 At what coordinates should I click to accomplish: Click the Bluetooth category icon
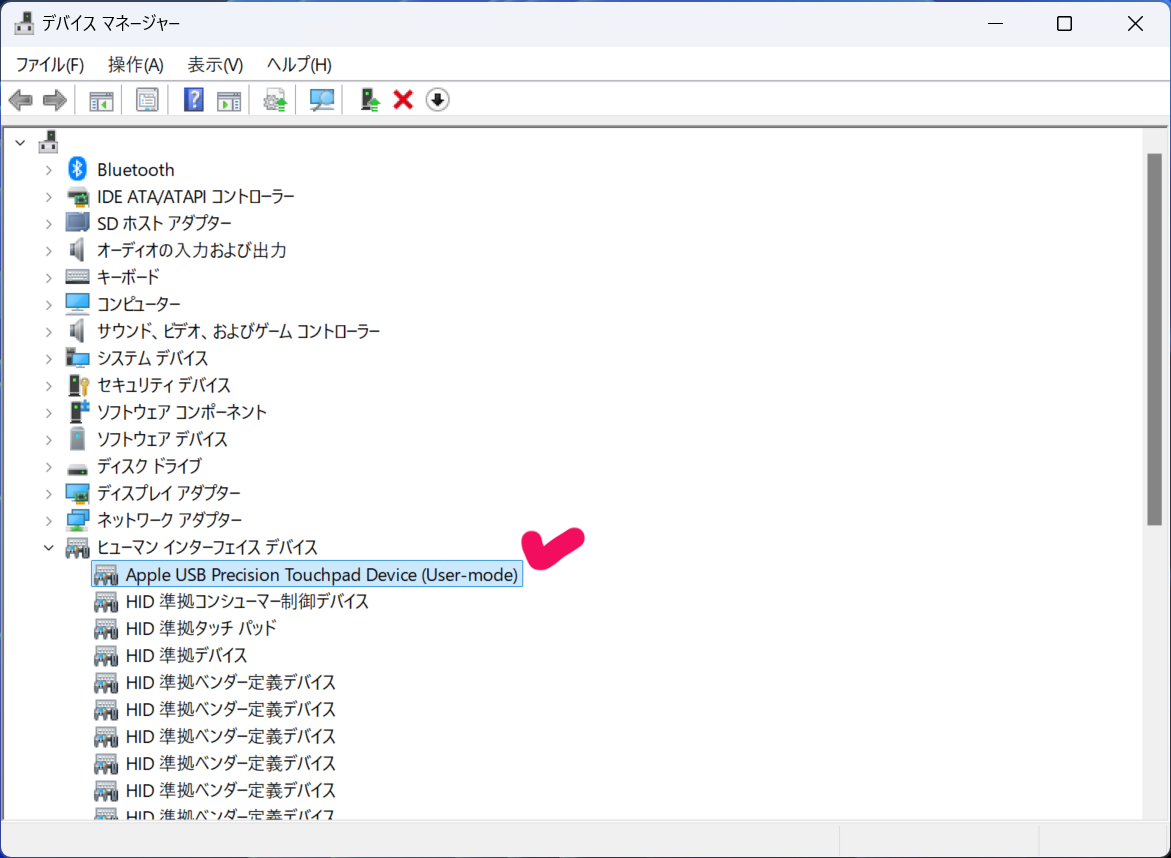[x=77, y=170]
